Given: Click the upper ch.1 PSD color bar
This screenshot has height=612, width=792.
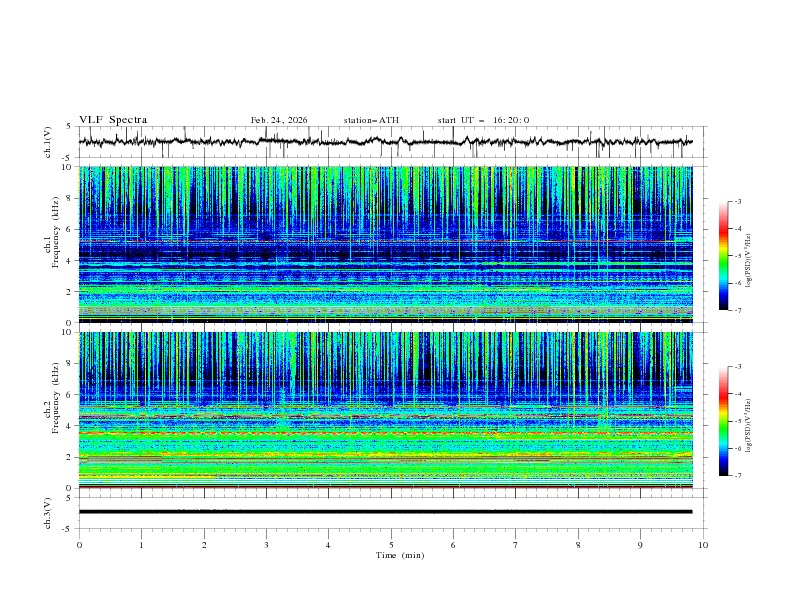Looking at the screenshot, I should tap(723, 256).
